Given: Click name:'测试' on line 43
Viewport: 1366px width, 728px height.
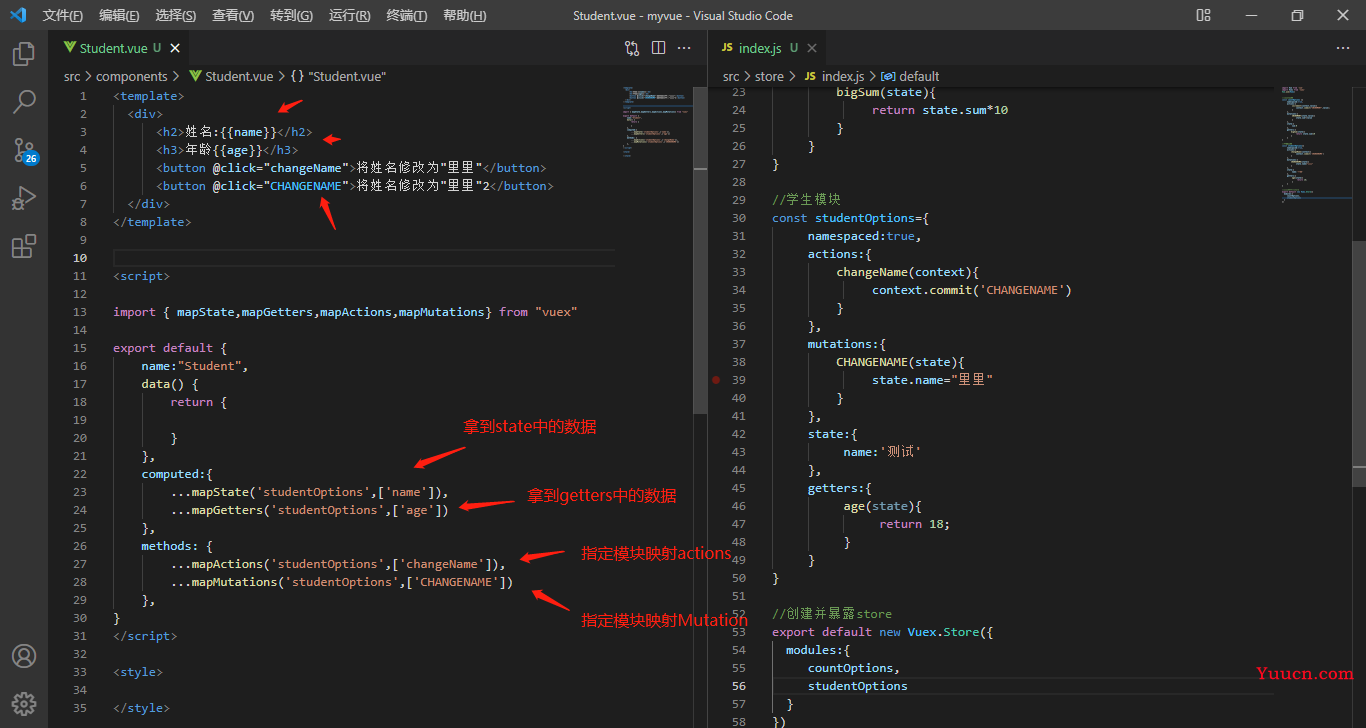Looking at the screenshot, I should 882,452.
